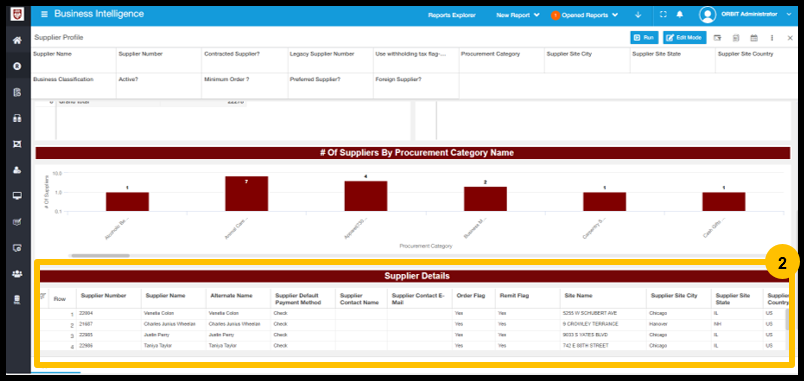Switch to Edit Mode
Viewport: 804px width, 381px height.
coord(685,37)
